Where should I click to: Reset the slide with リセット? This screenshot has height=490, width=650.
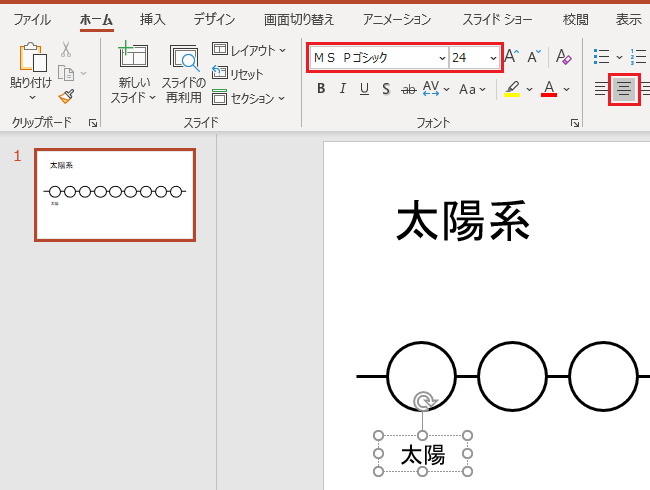(x=237, y=73)
